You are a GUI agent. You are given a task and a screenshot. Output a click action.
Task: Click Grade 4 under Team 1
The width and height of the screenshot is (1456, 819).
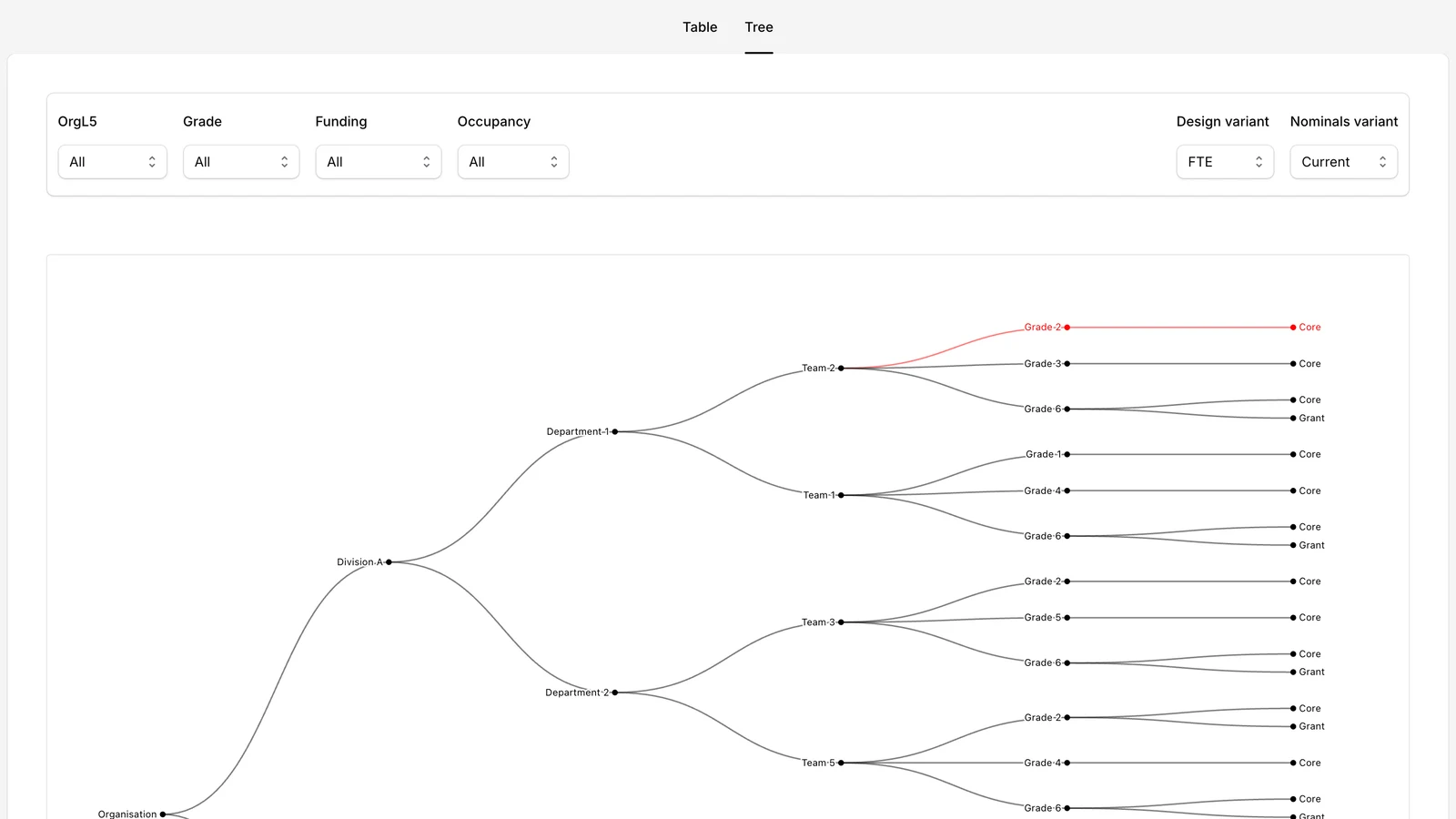1067,490
